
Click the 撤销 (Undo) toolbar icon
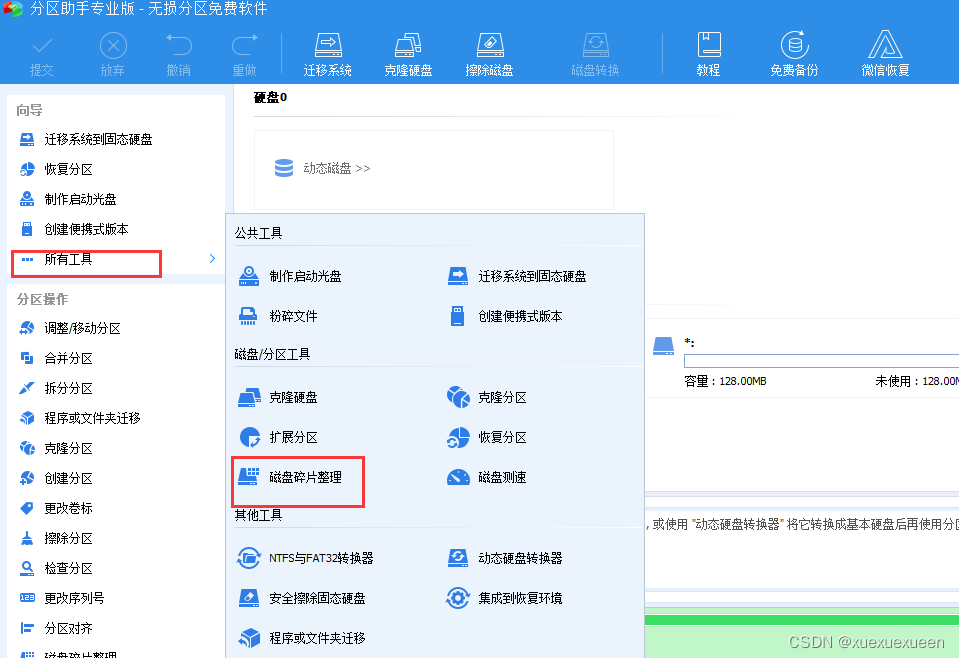click(179, 46)
